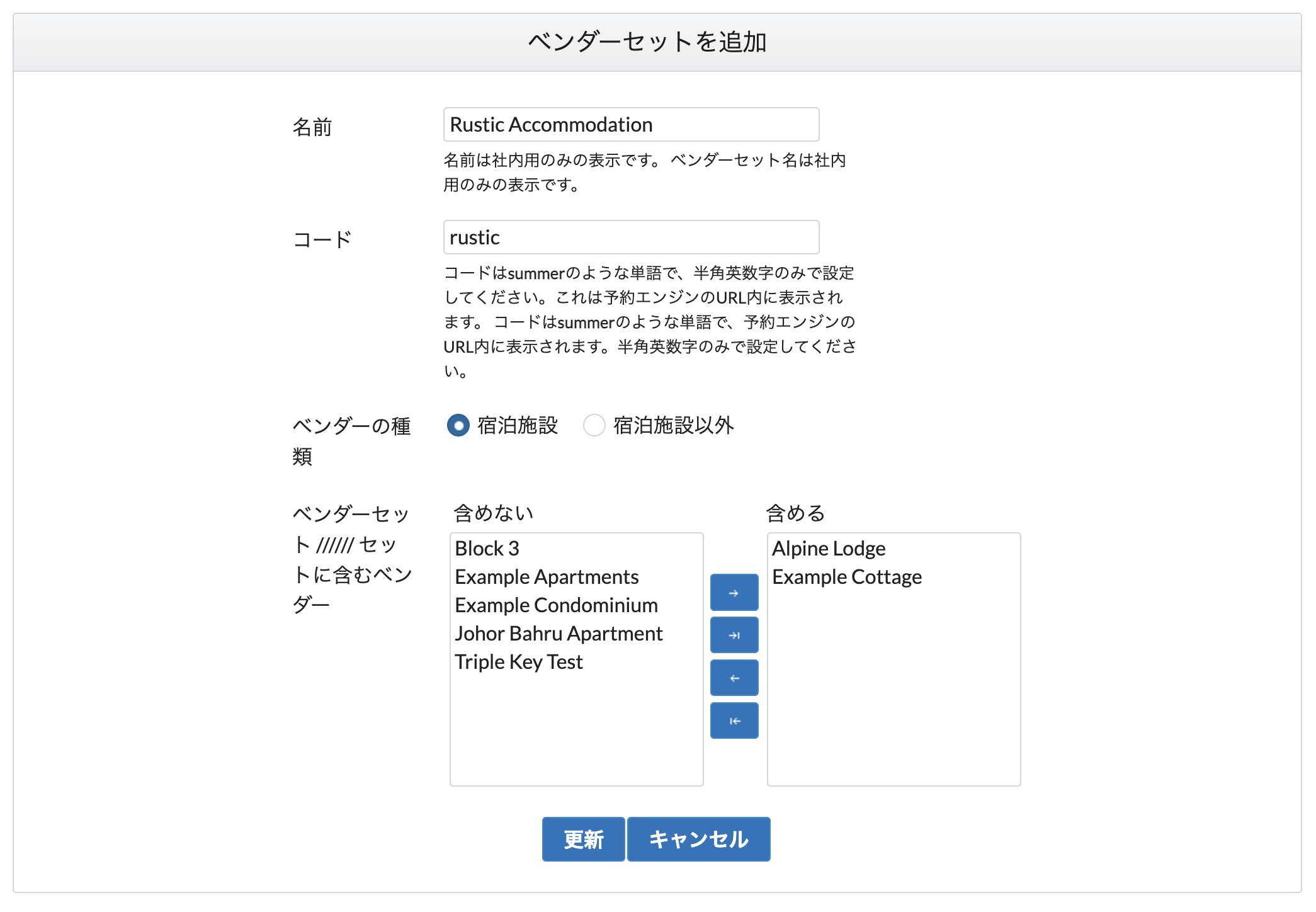
Task: Select Alpine Lodge in included list
Action: coord(829,549)
